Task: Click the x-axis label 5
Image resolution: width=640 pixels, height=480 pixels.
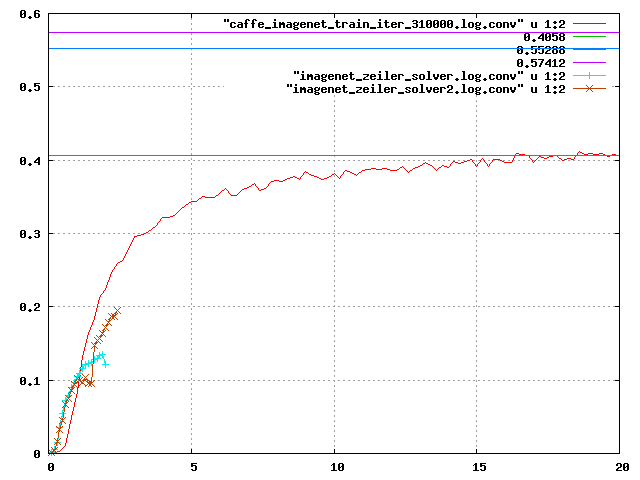Action: pyautogui.click(x=193, y=467)
